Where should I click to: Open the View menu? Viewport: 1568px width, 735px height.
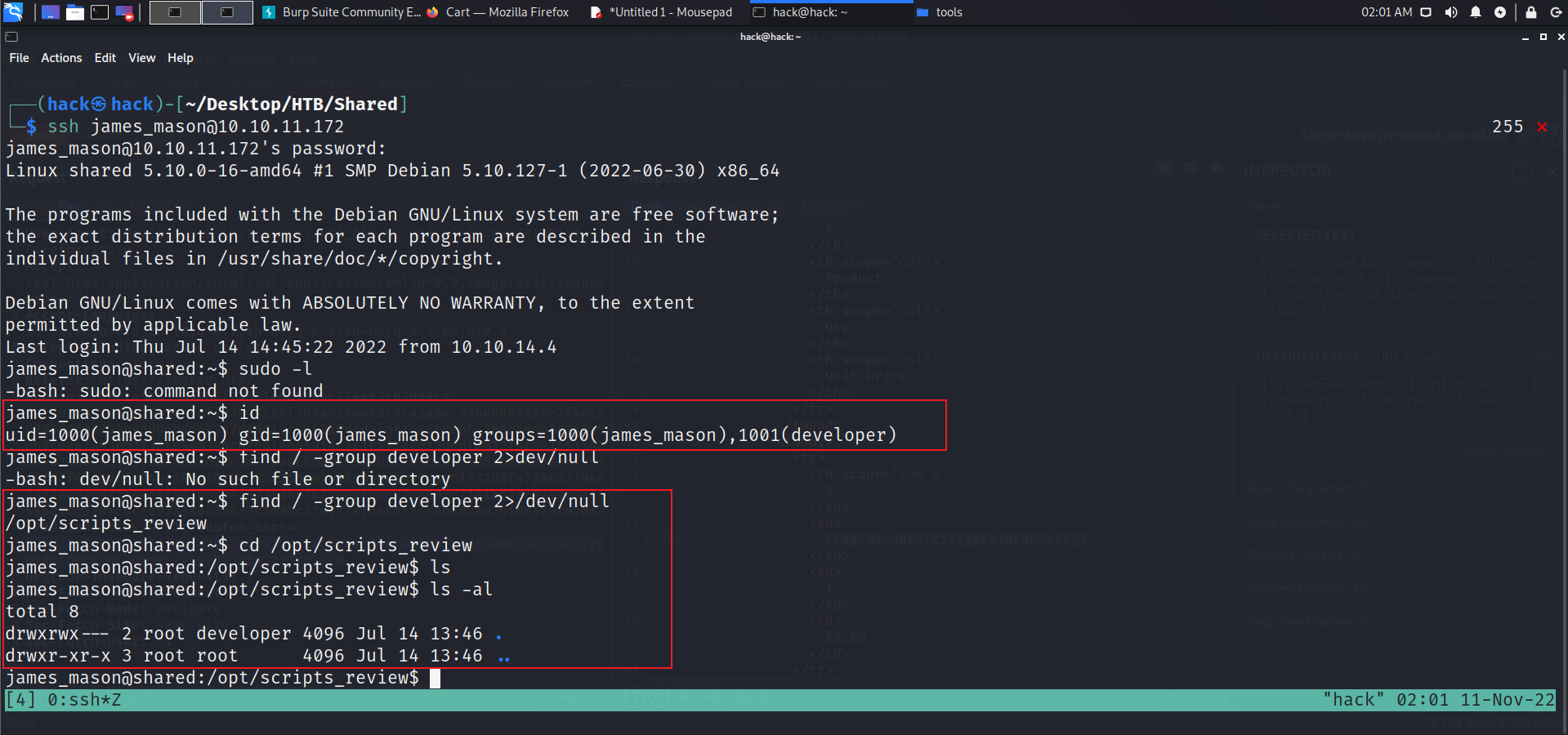[142, 58]
